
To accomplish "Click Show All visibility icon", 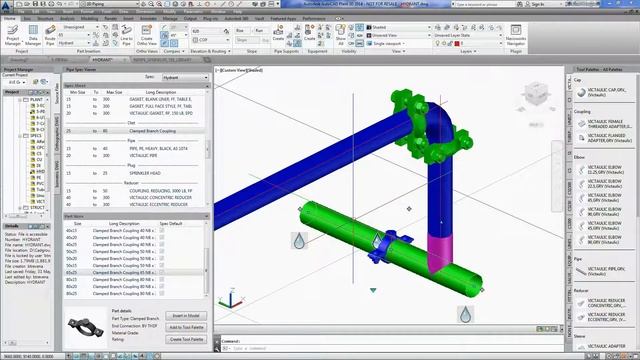I will click(x=340, y=35).
